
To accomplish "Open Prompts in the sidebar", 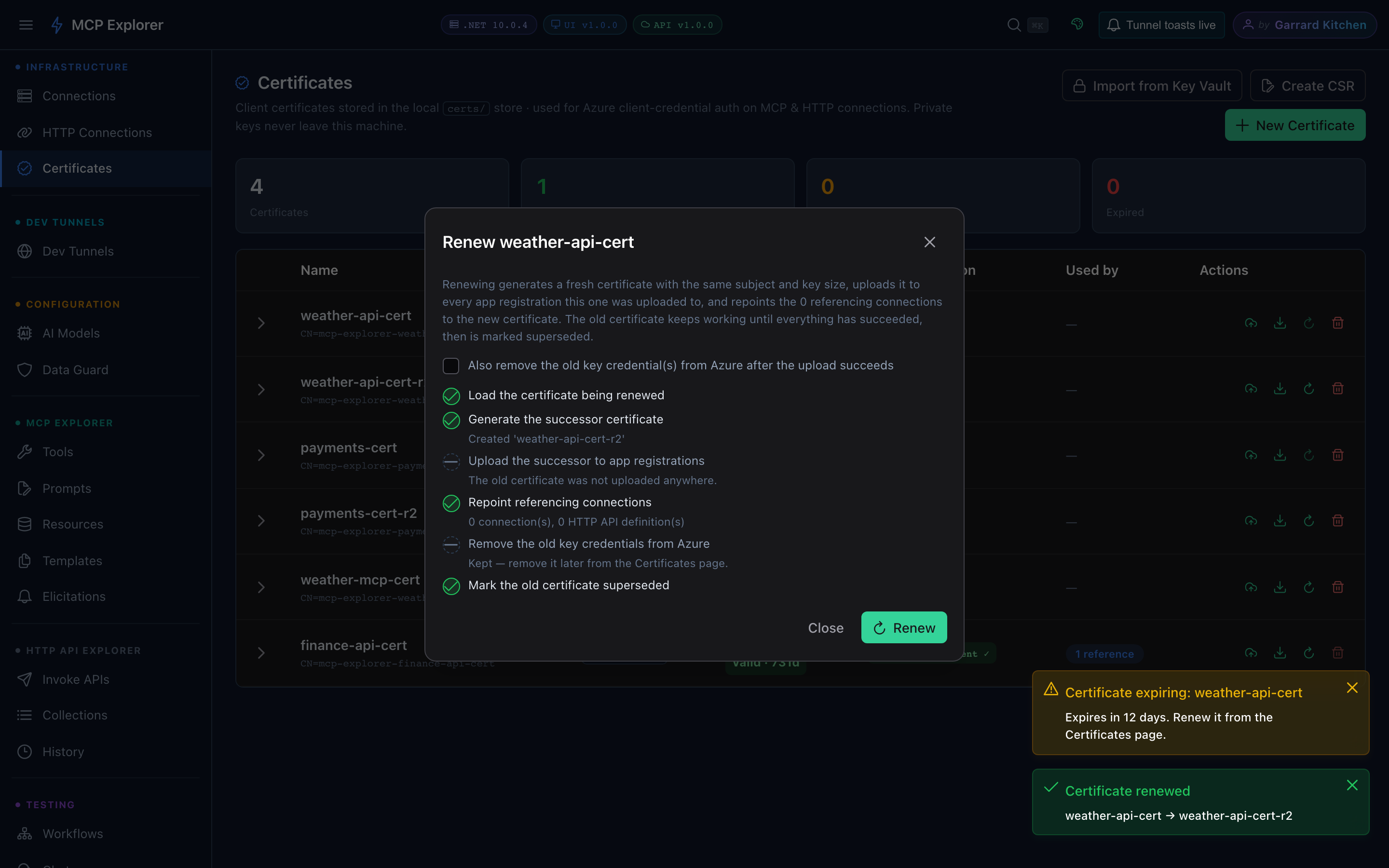I will coord(106,488).
